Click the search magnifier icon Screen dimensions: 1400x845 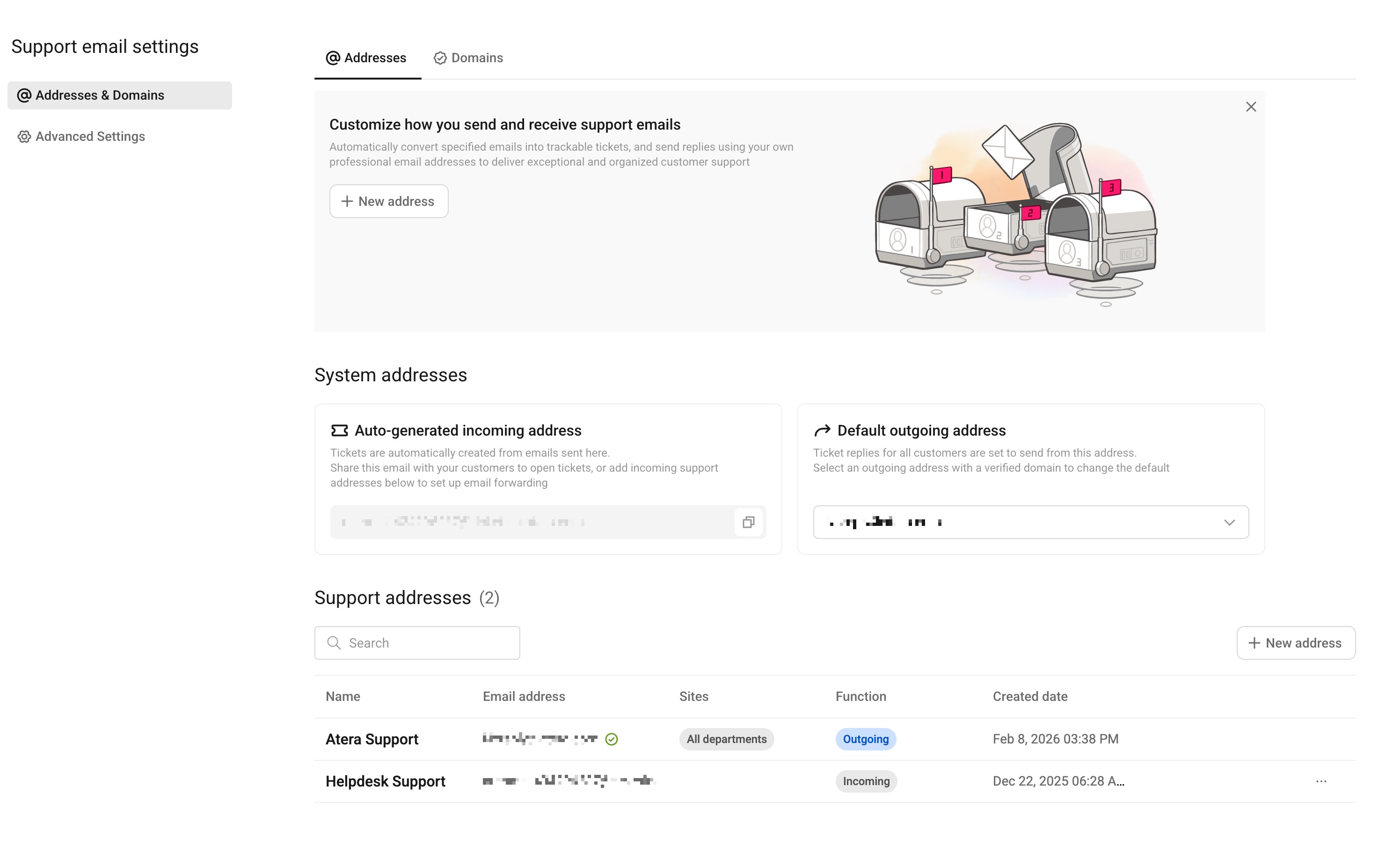click(x=334, y=643)
